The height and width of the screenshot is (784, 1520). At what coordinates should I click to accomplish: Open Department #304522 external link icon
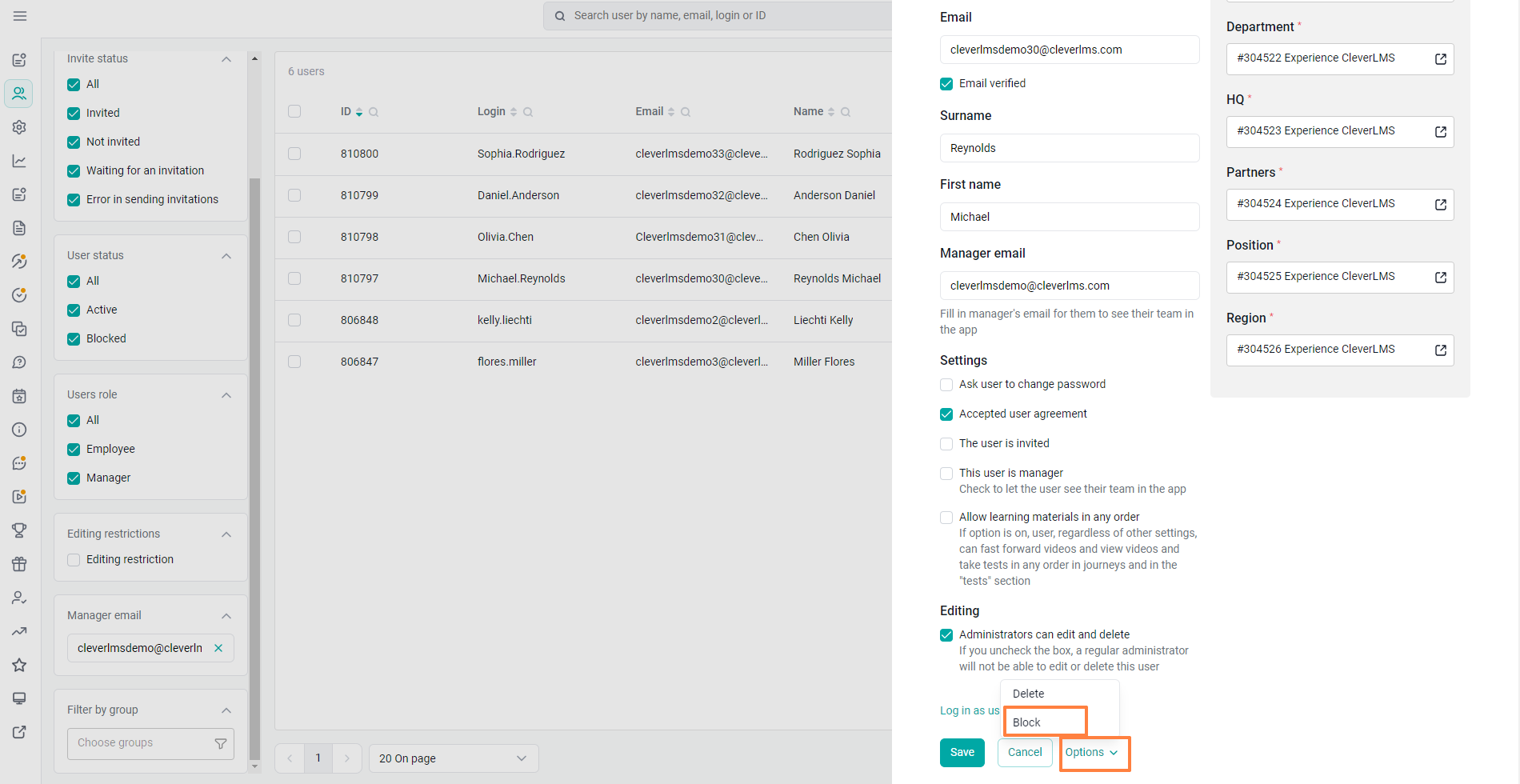tap(1440, 59)
